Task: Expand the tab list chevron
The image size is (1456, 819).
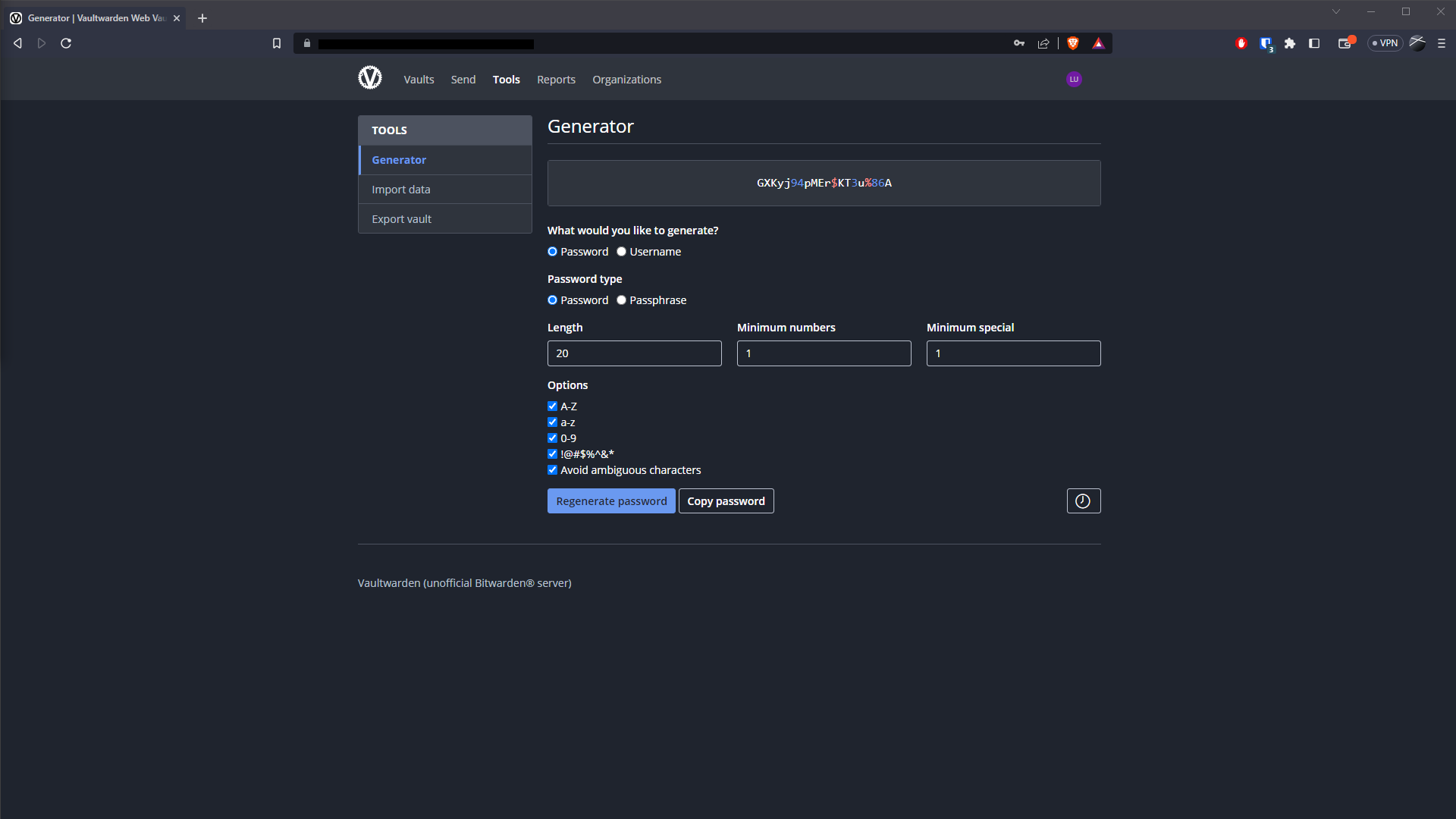Action: click(x=1336, y=11)
